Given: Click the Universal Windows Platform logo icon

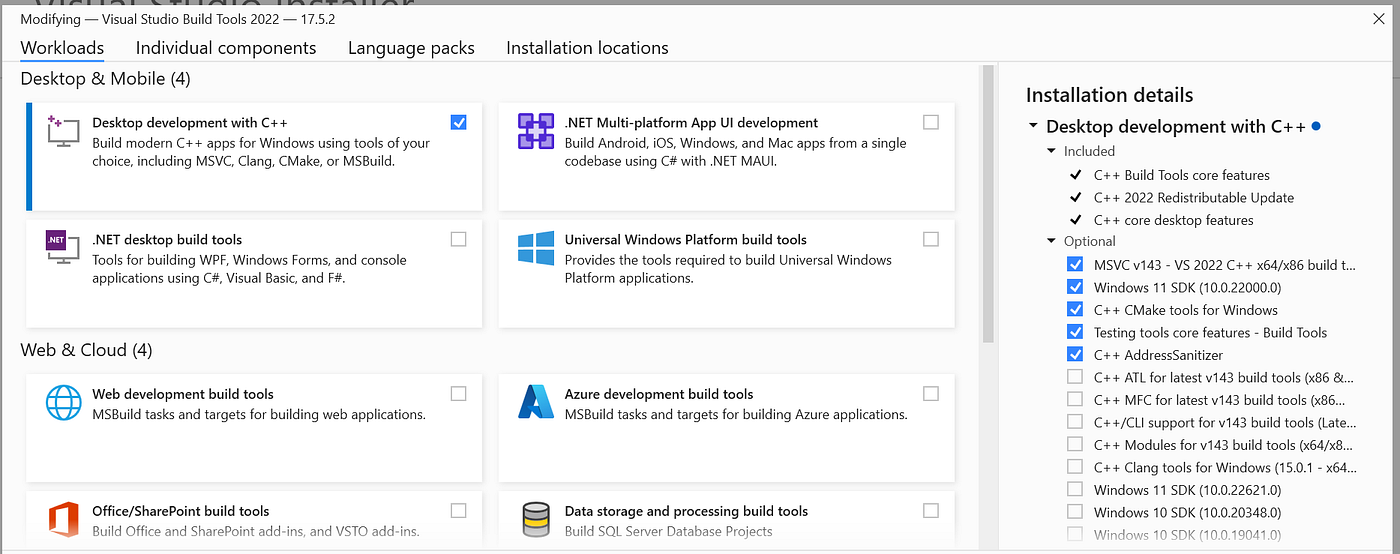Looking at the screenshot, I should (x=536, y=247).
